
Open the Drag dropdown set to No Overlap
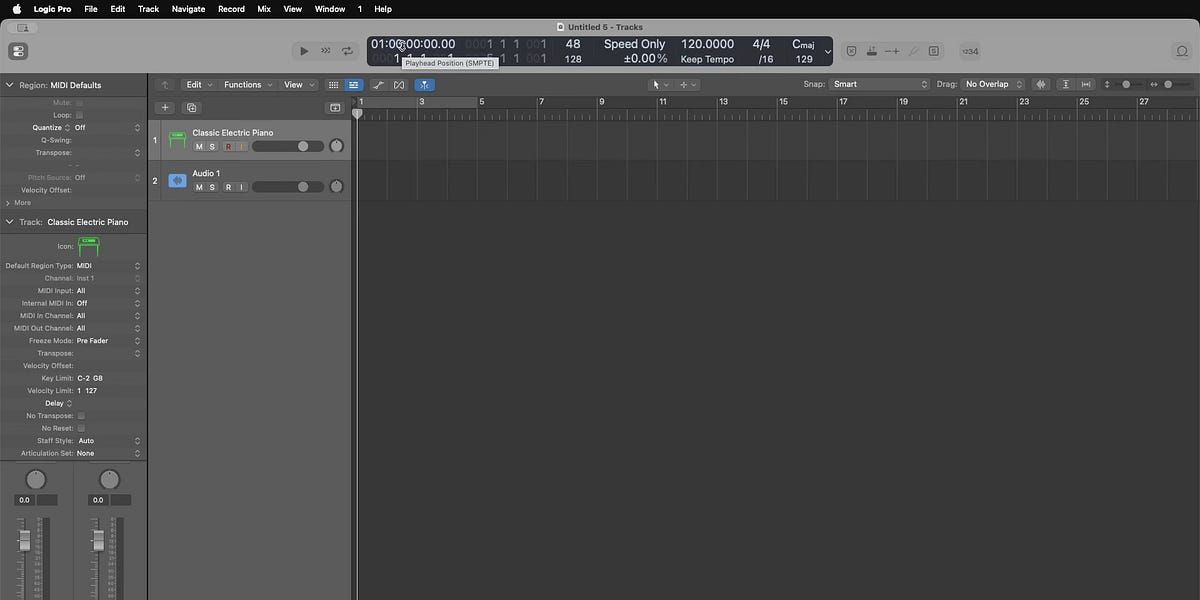tap(993, 85)
